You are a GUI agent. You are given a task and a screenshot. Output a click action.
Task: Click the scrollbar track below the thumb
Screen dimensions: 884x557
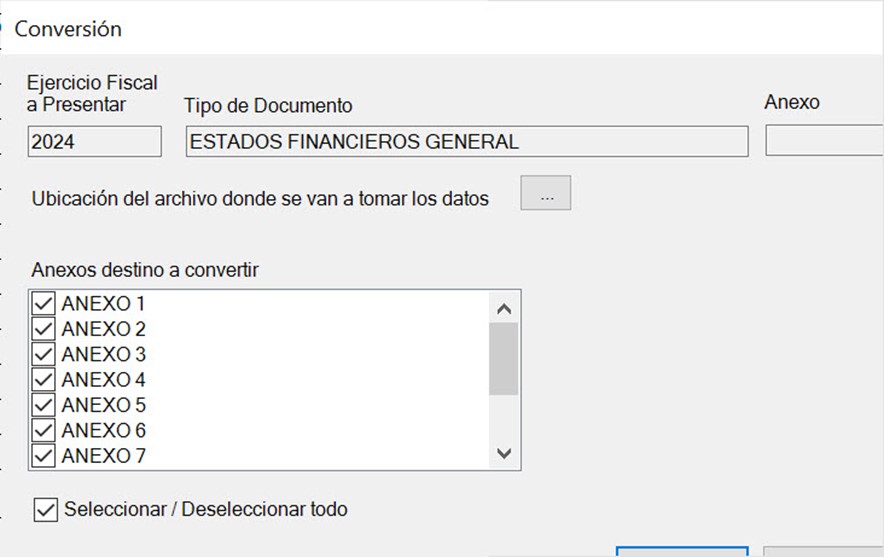click(x=503, y=417)
